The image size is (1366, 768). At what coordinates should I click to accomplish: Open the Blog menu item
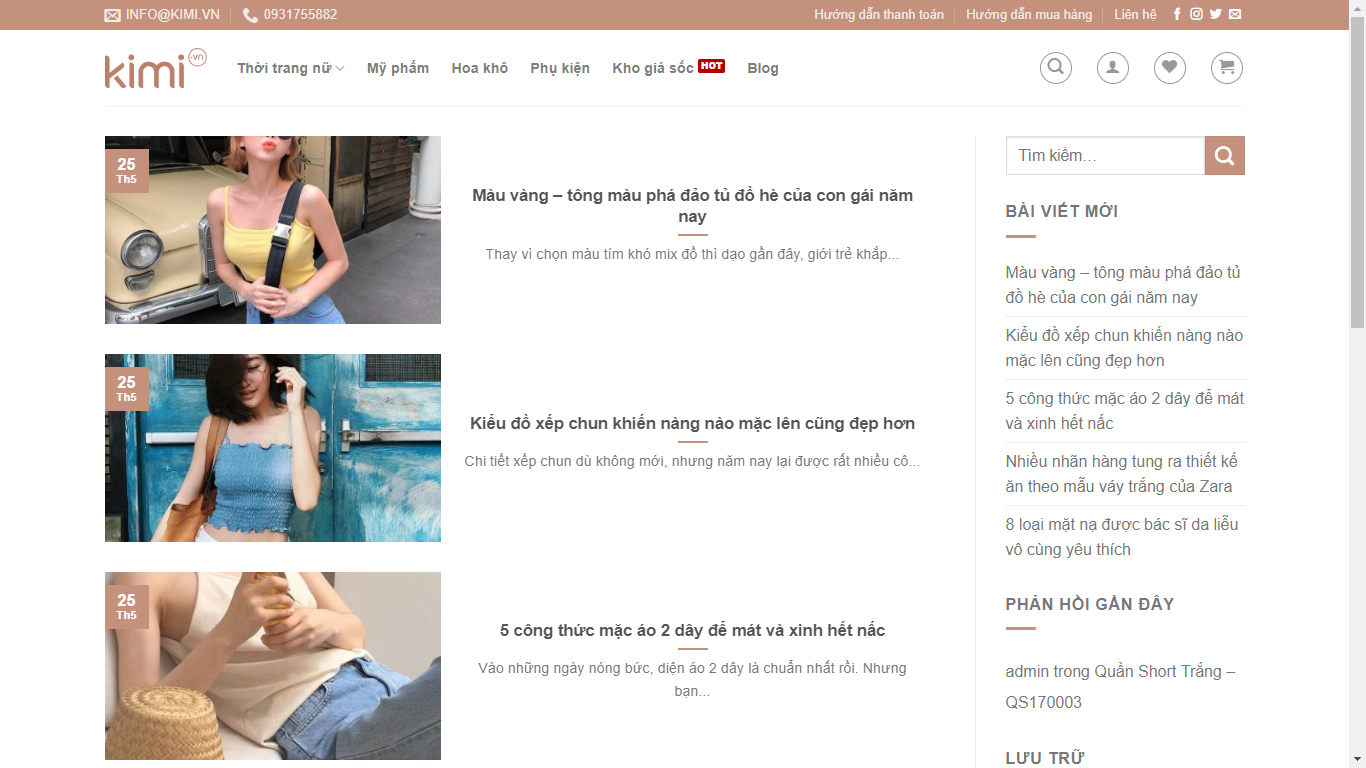click(762, 68)
